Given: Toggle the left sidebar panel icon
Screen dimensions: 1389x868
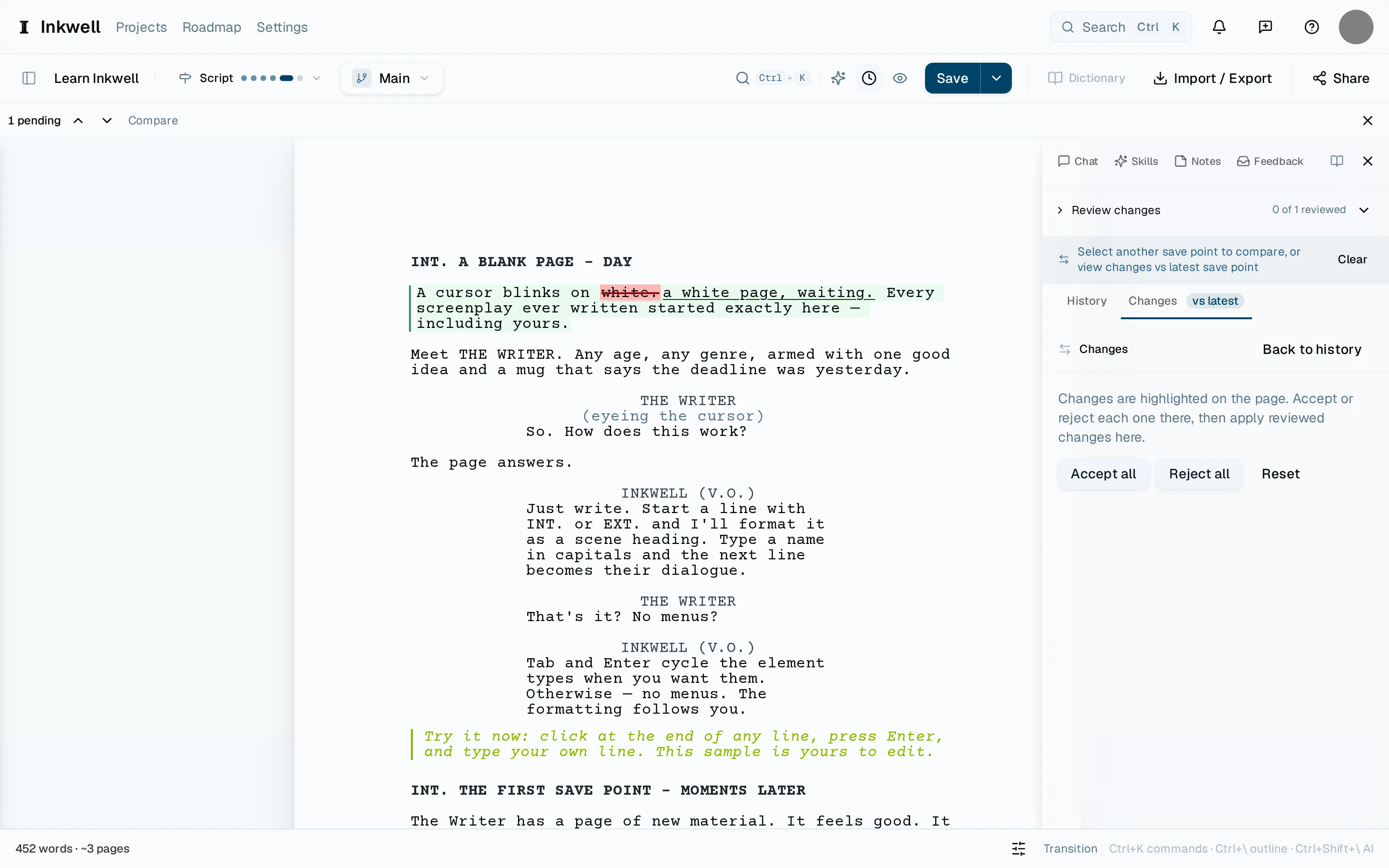Looking at the screenshot, I should pos(29,78).
